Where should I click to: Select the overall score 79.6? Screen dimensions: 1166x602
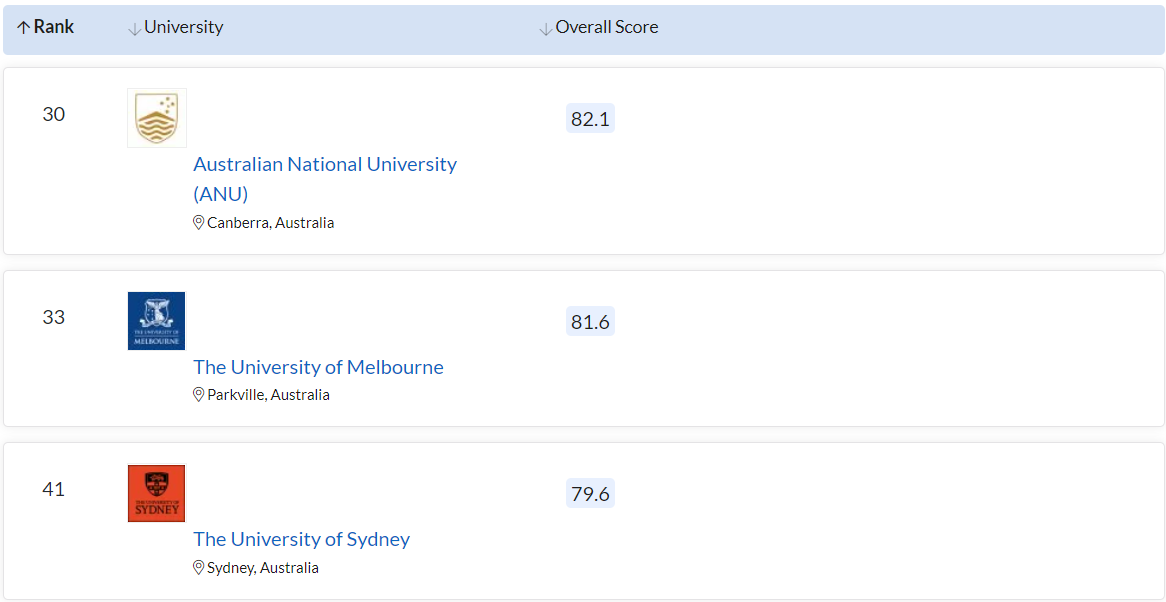(590, 493)
